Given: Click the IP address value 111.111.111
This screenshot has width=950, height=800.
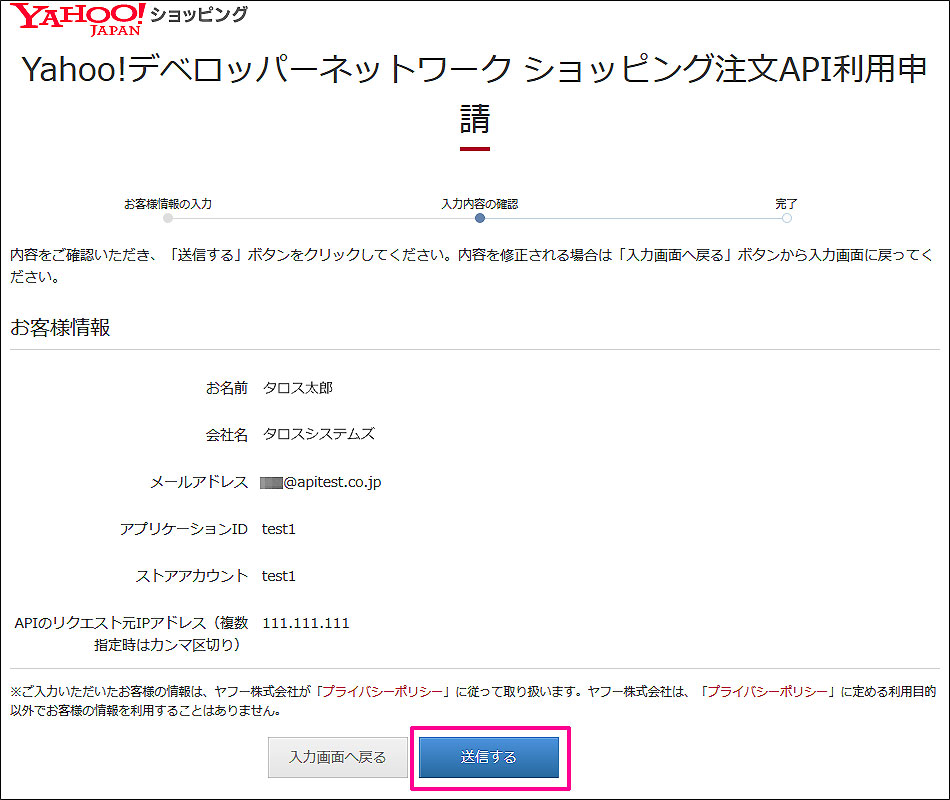Looking at the screenshot, I should click(306, 623).
